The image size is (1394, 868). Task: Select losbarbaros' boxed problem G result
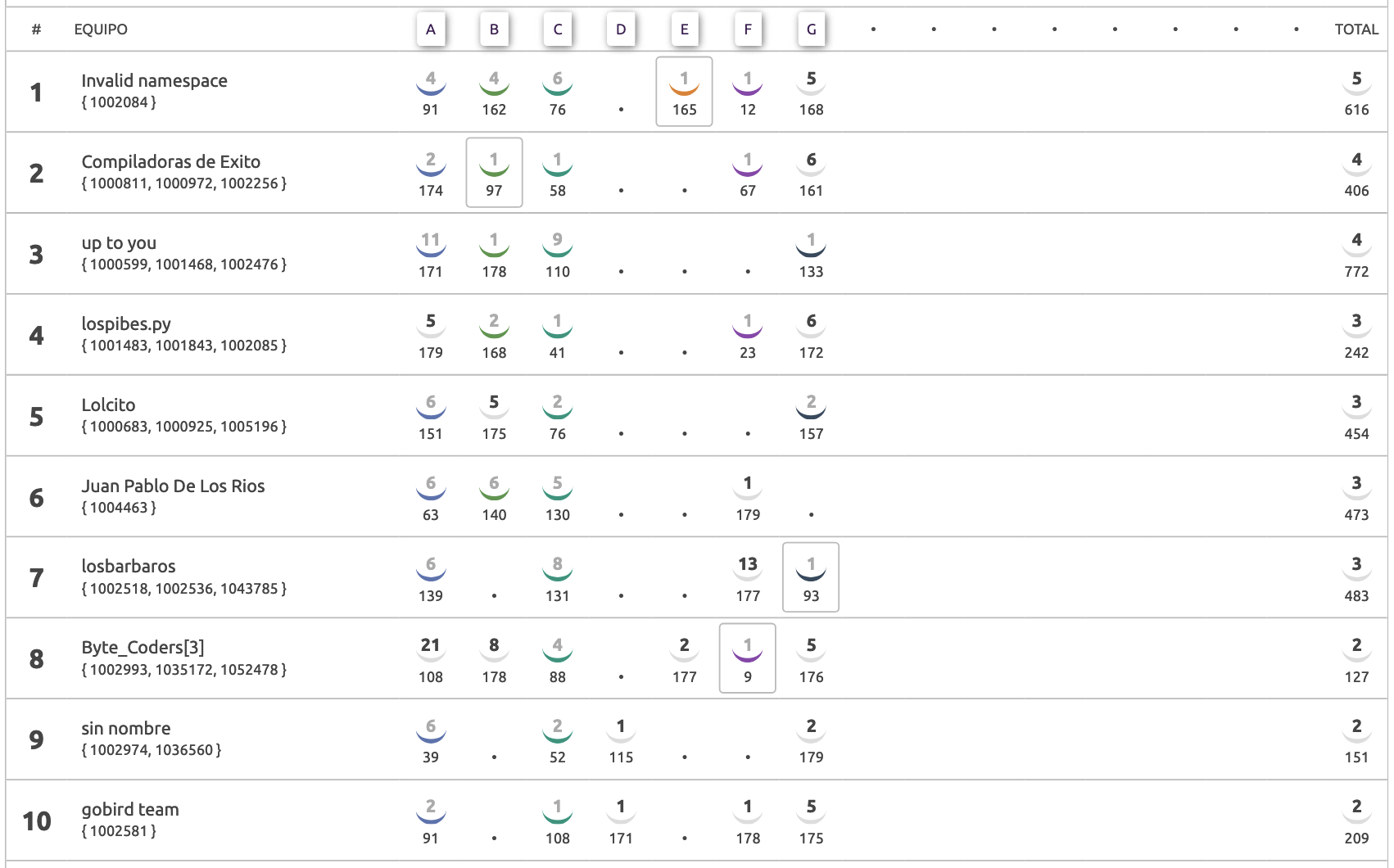(811, 577)
